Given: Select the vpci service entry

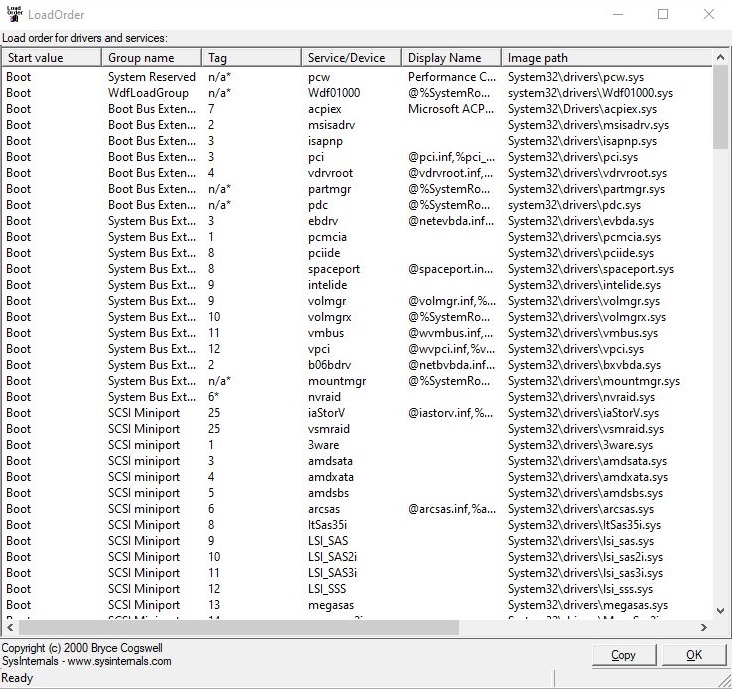Looking at the screenshot, I should [319, 349].
